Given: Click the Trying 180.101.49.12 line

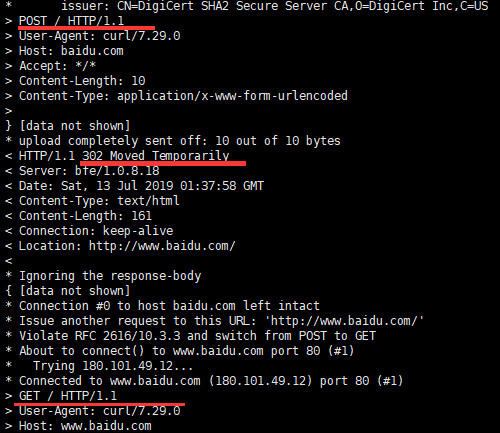Looking at the screenshot, I should tap(113, 366).
